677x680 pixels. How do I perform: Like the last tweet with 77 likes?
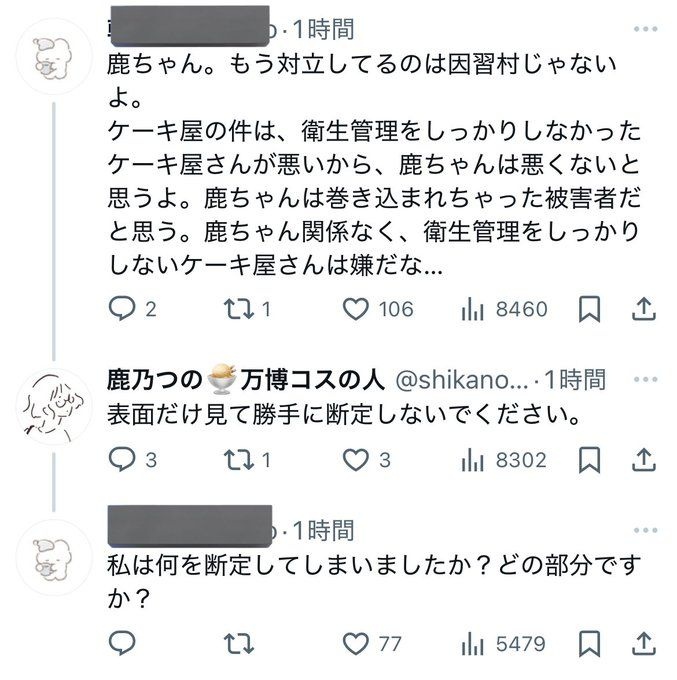click(x=357, y=641)
